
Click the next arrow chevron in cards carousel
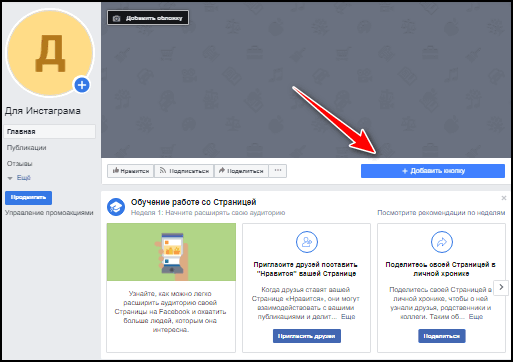[x=501, y=287]
